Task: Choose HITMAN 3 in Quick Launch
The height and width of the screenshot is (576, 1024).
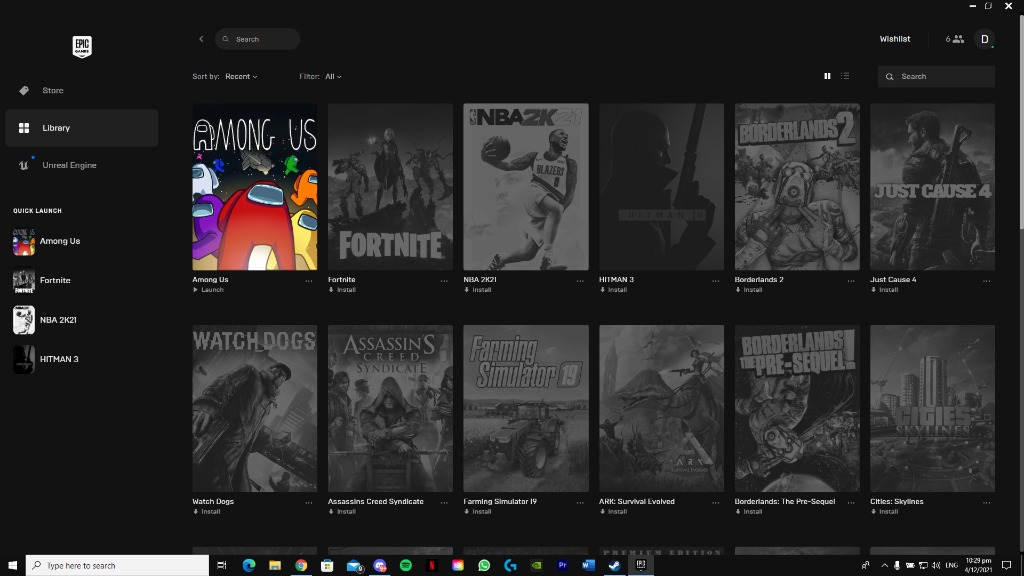Action: (x=46, y=359)
